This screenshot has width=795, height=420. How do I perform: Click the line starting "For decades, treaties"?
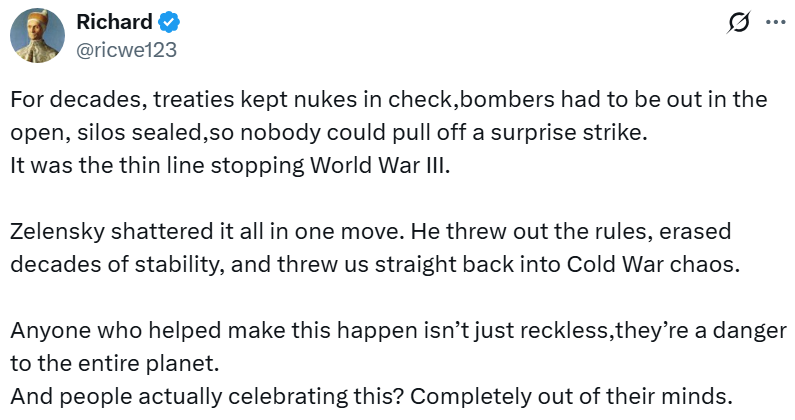pos(388,101)
